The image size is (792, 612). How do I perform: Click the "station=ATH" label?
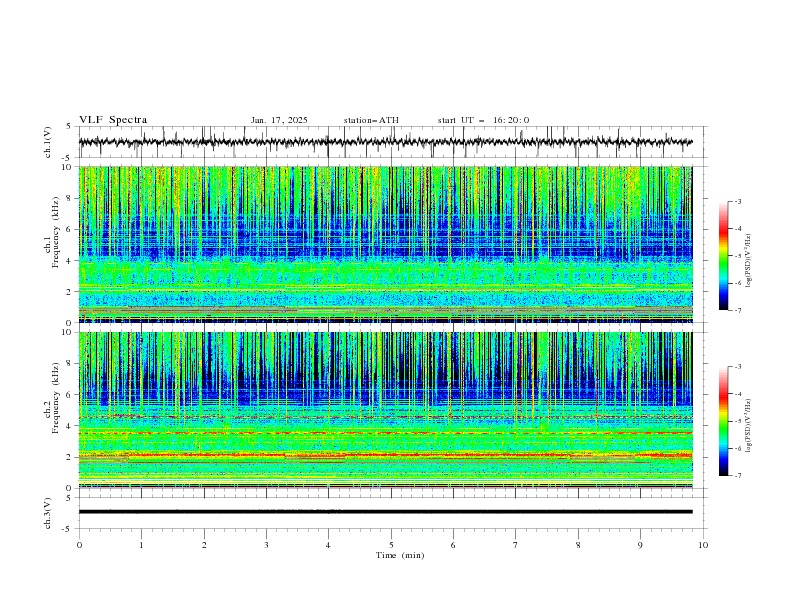coord(371,120)
